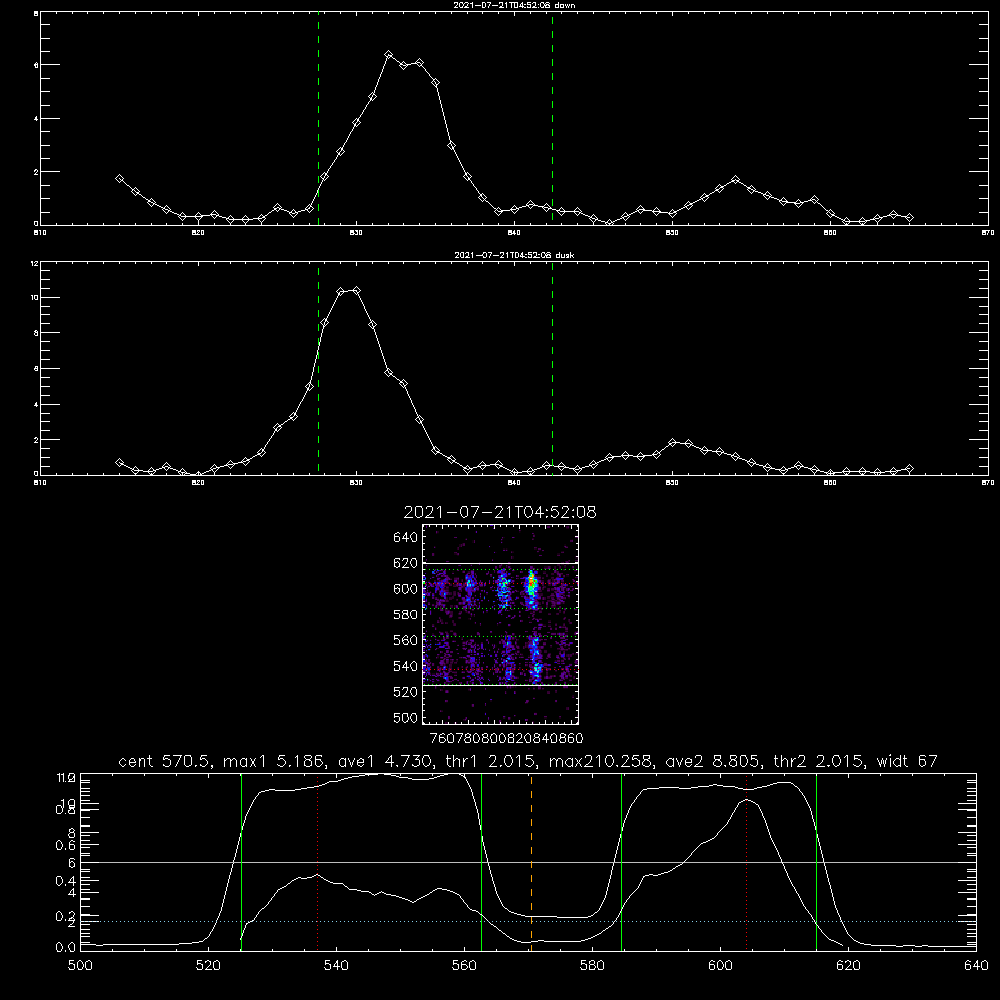Viewport: 1000px width, 1000px height.
Task: Click the 'cent 570.5' value in stats line
Action: 168,761
